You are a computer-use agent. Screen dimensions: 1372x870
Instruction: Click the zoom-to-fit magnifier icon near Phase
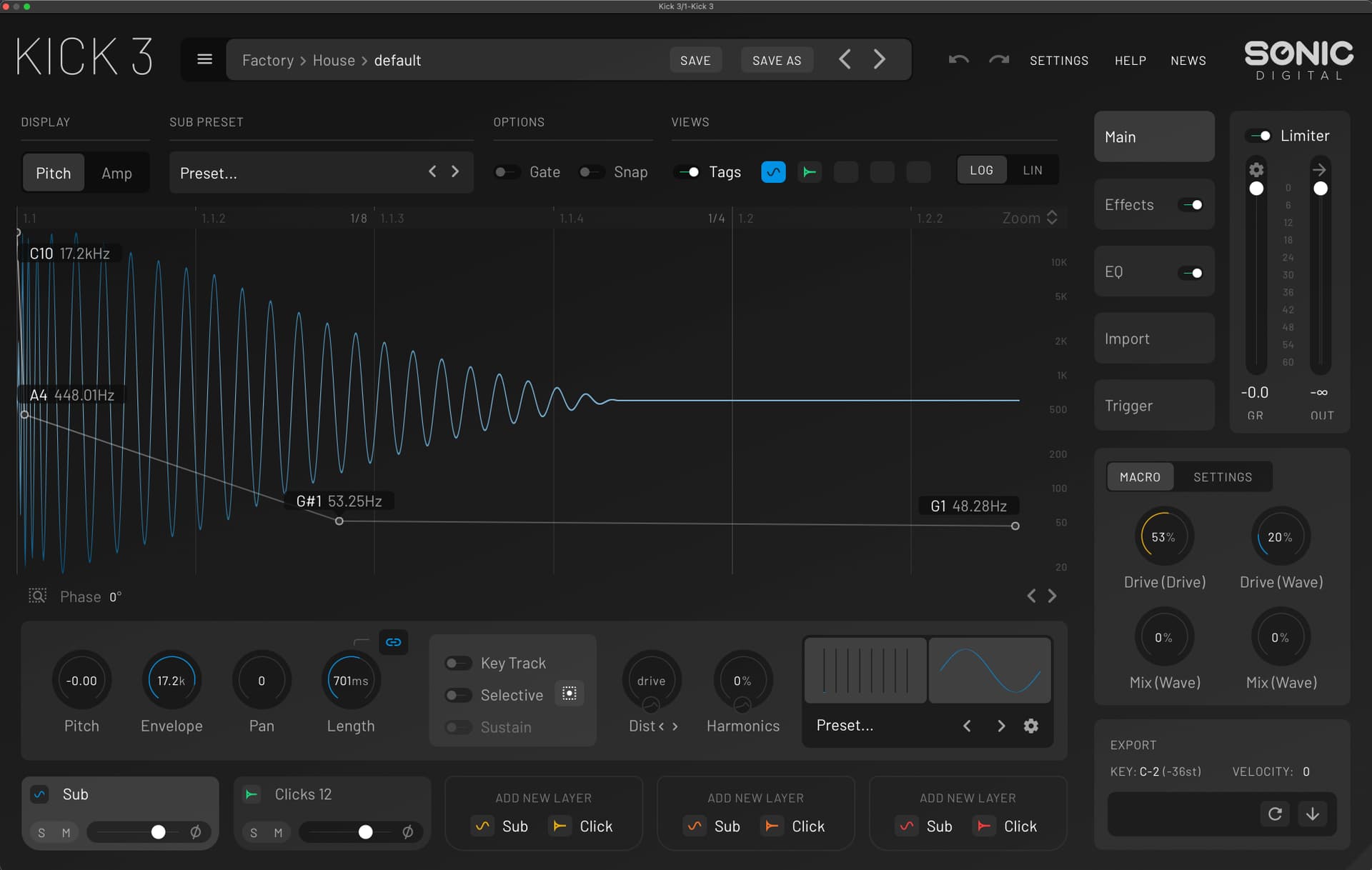[37, 596]
